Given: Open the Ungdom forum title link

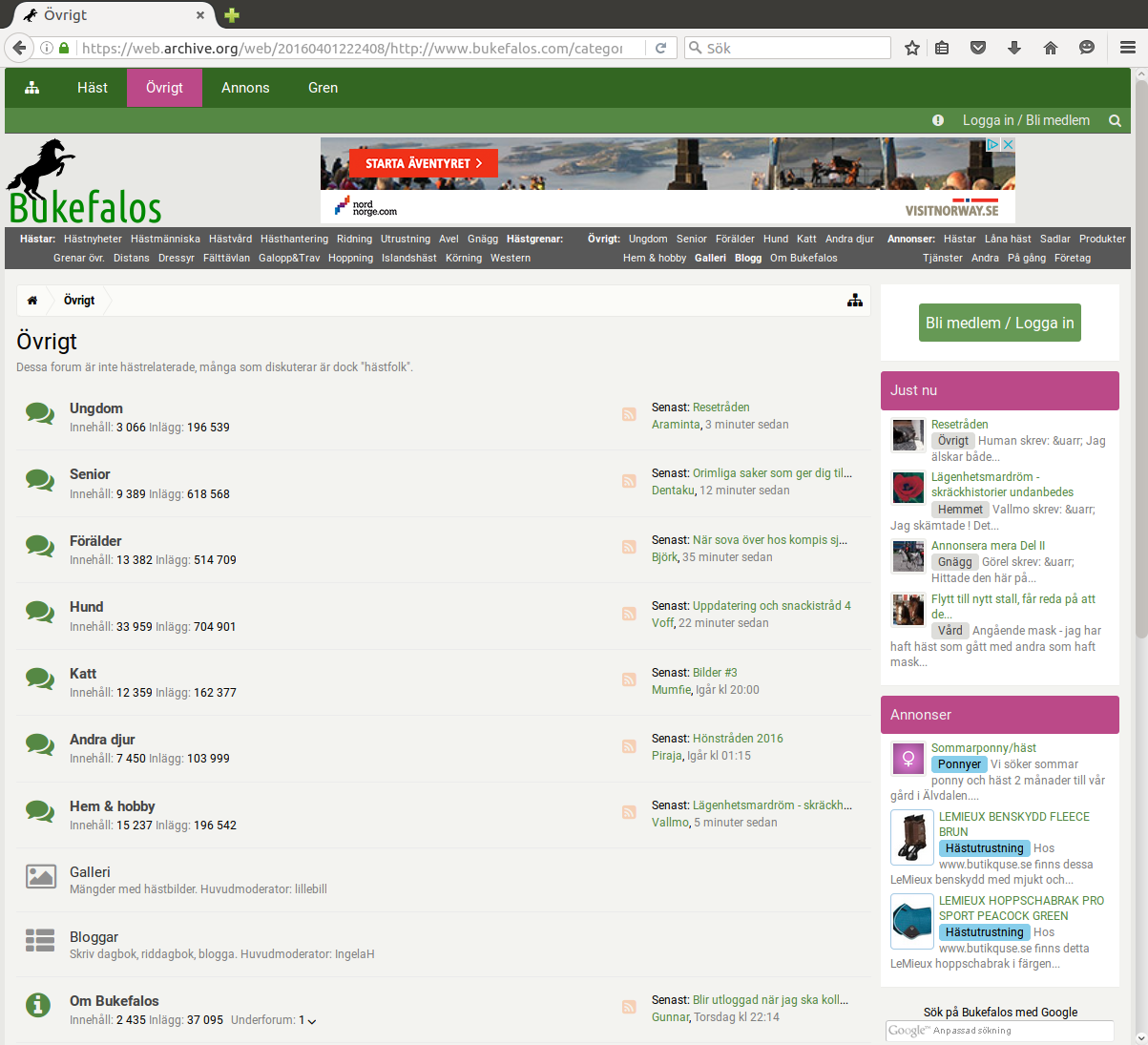Looking at the screenshot, I should click(96, 408).
